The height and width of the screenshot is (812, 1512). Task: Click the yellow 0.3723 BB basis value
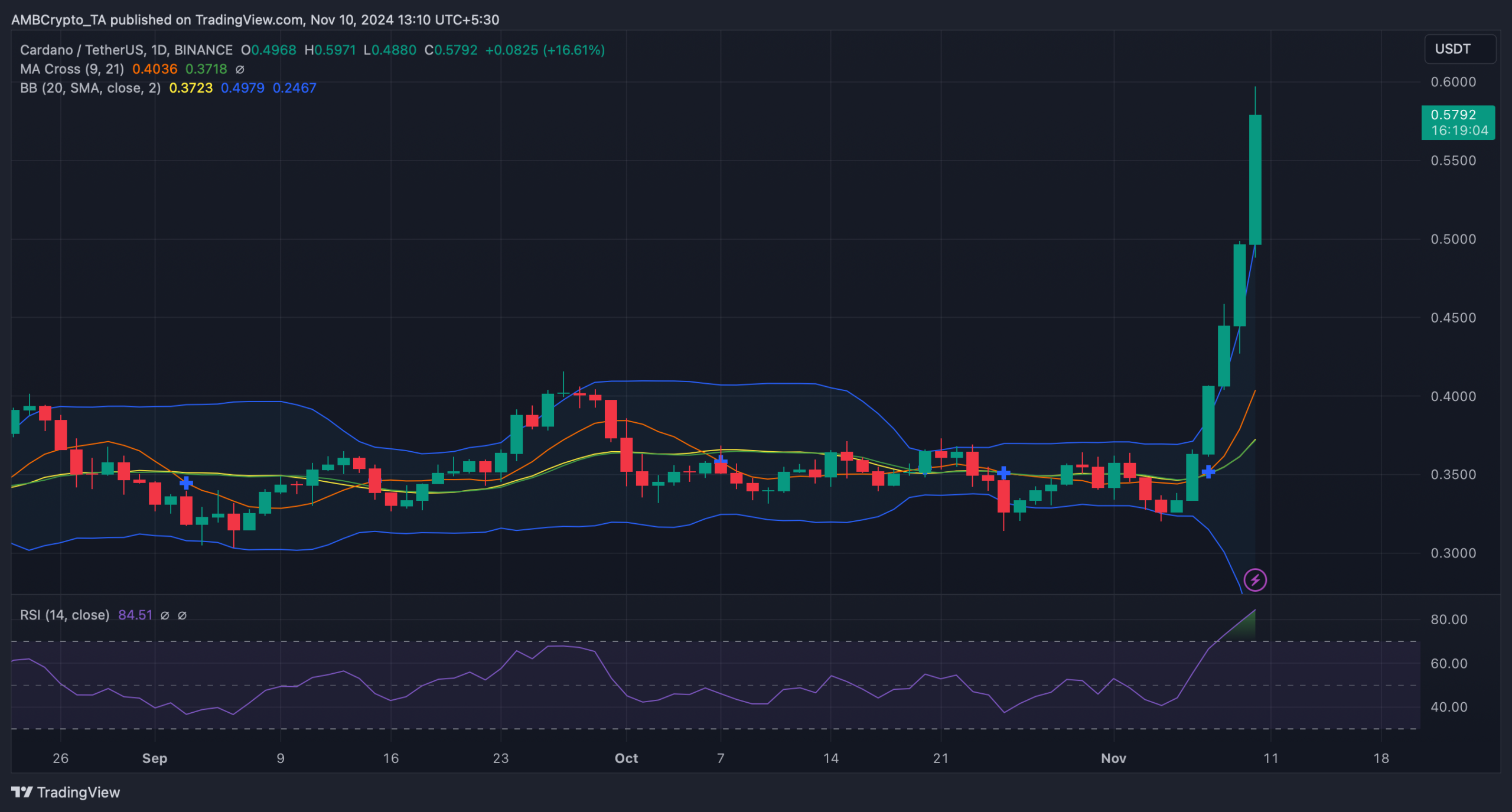191,88
